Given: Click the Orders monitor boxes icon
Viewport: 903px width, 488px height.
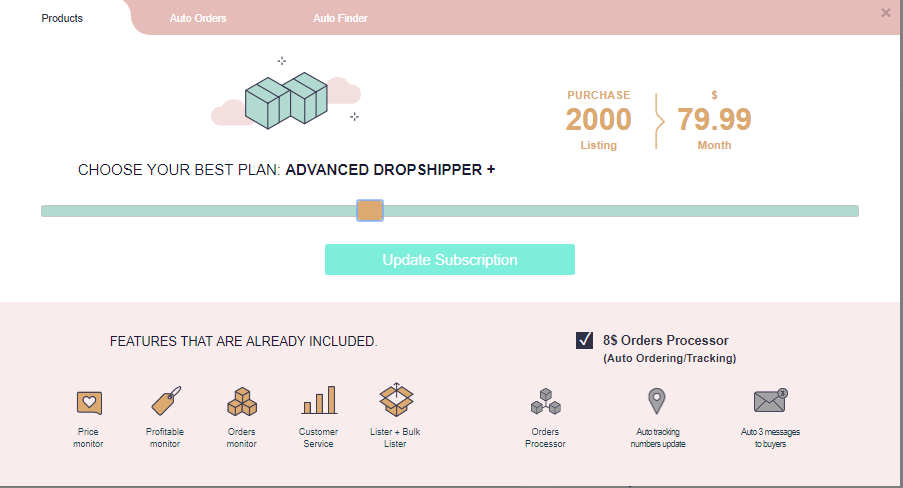Looking at the screenshot, I should tap(242, 401).
